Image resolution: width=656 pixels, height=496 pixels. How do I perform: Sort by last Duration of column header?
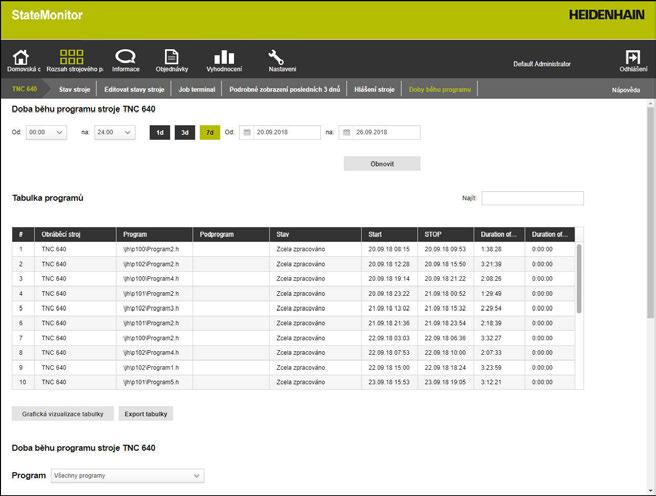550,235
